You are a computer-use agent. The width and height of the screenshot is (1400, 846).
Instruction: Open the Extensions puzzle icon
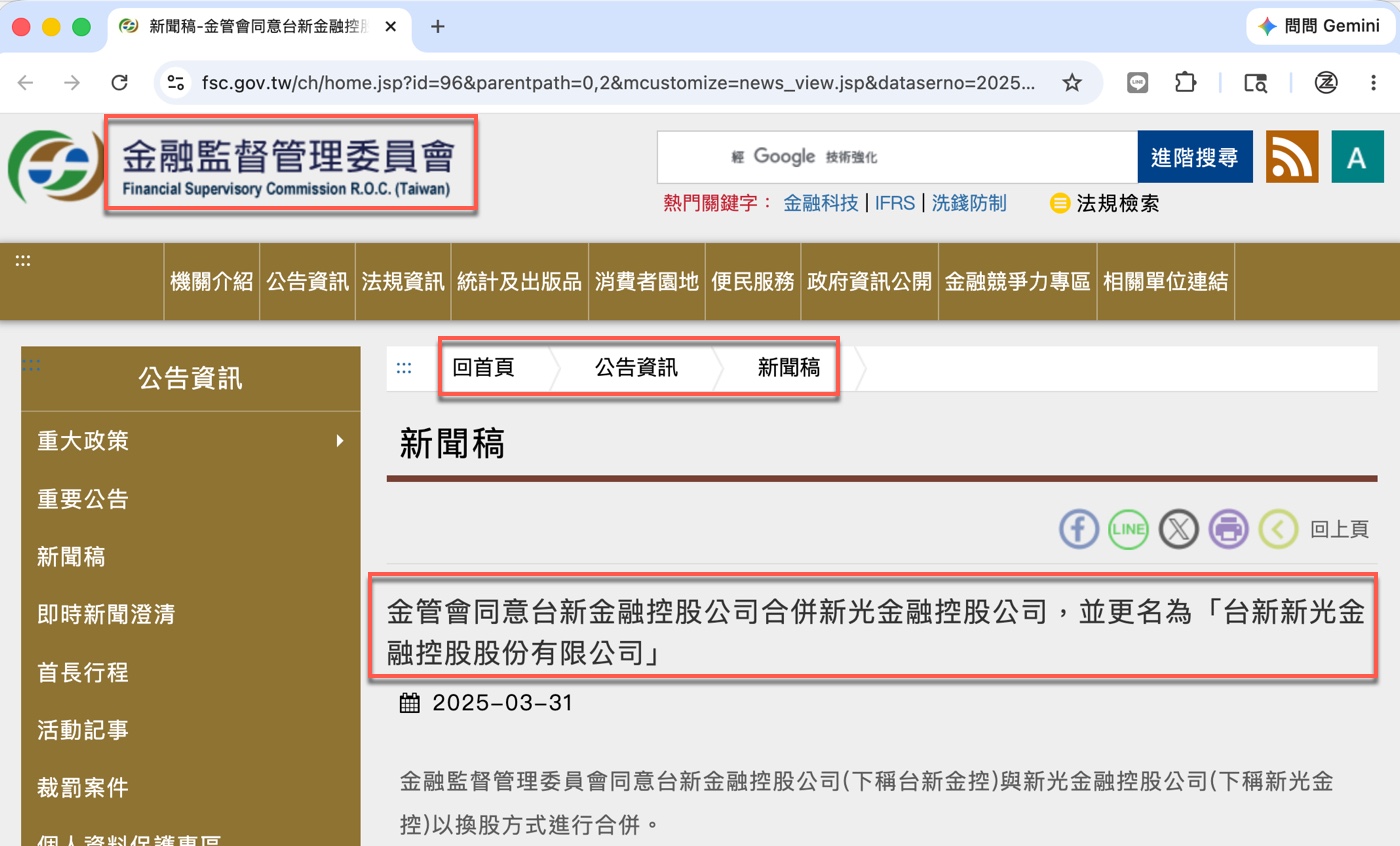[x=1186, y=83]
